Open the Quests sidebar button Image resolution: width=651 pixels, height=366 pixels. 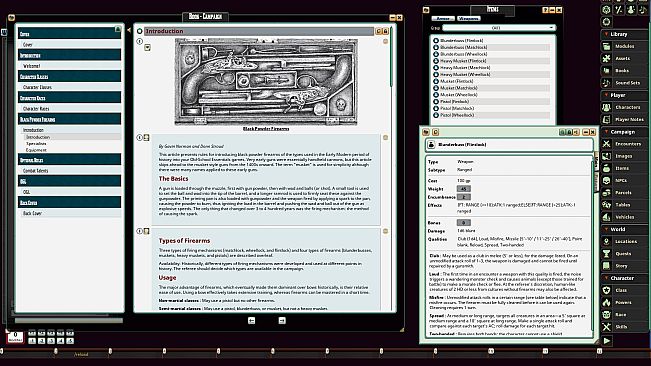pyautogui.click(x=624, y=254)
